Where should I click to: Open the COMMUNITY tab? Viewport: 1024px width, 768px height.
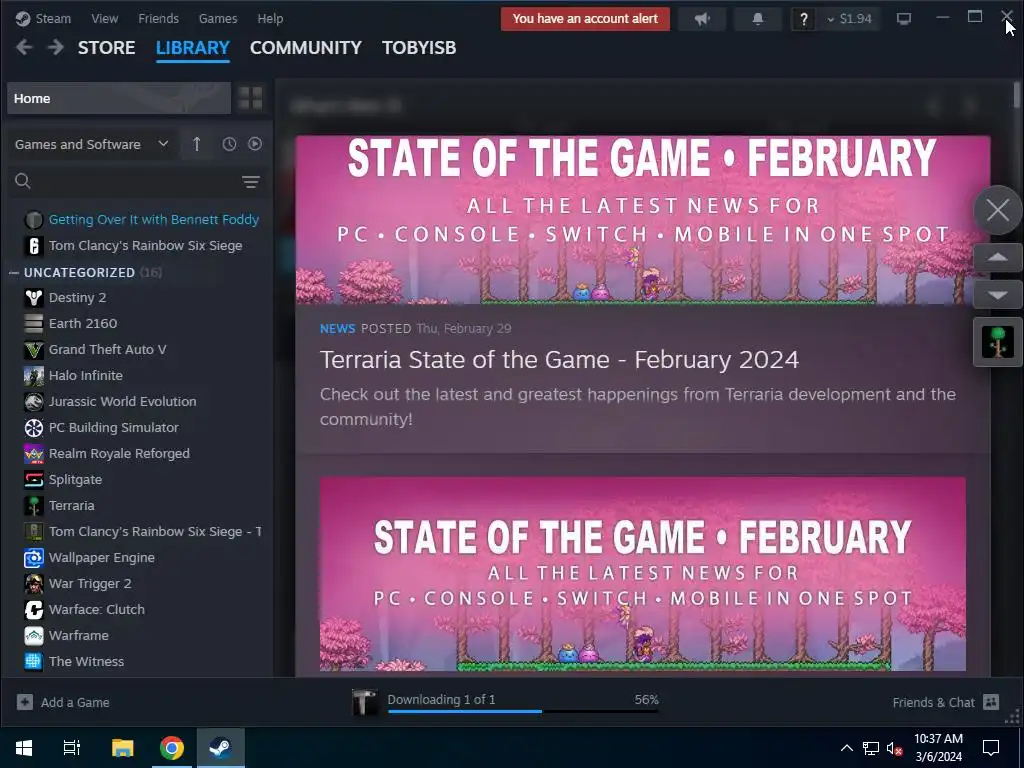tap(306, 48)
